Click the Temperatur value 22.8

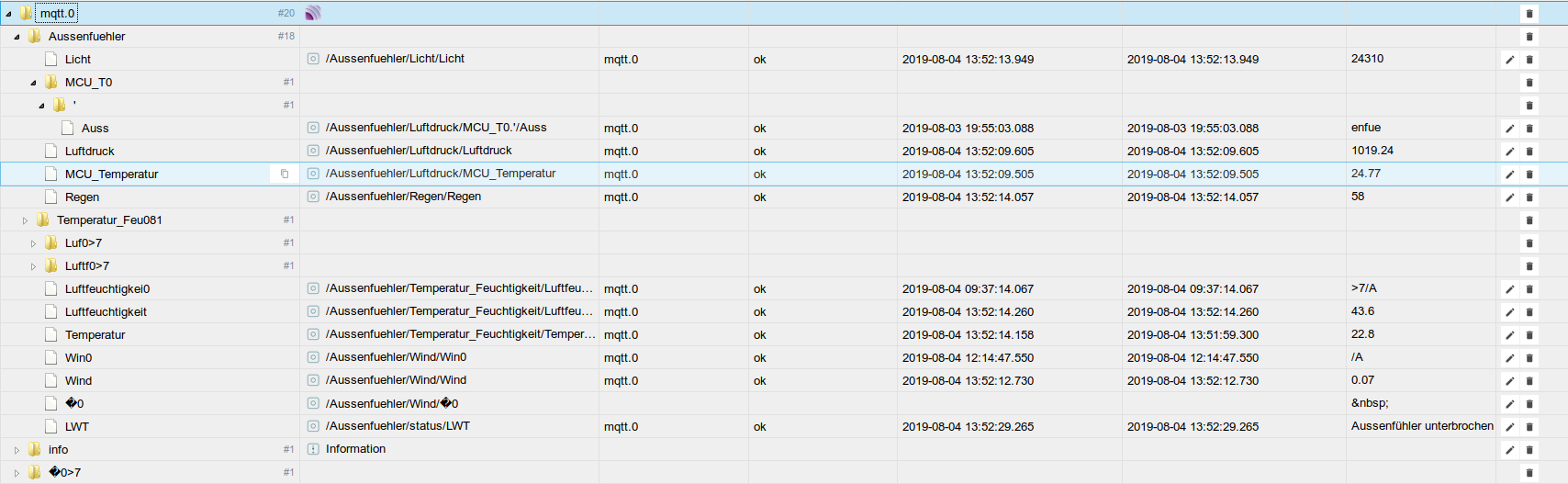point(1362,334)
